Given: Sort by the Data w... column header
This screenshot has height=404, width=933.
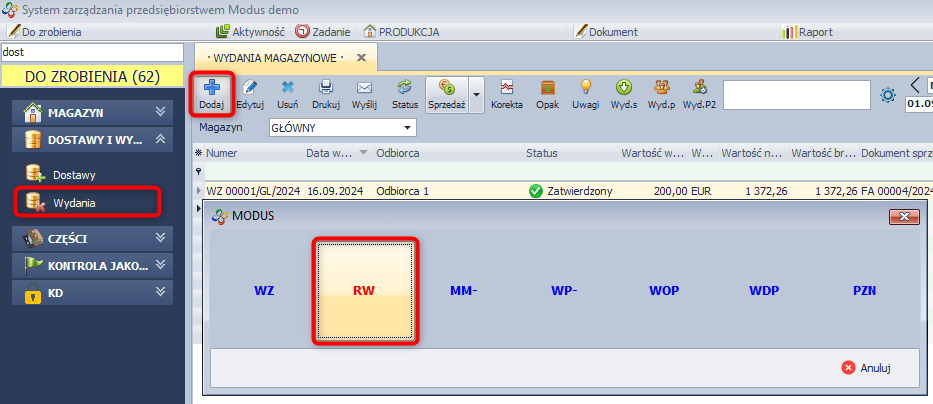Looking at the screenshot, I should click(339, 153).
